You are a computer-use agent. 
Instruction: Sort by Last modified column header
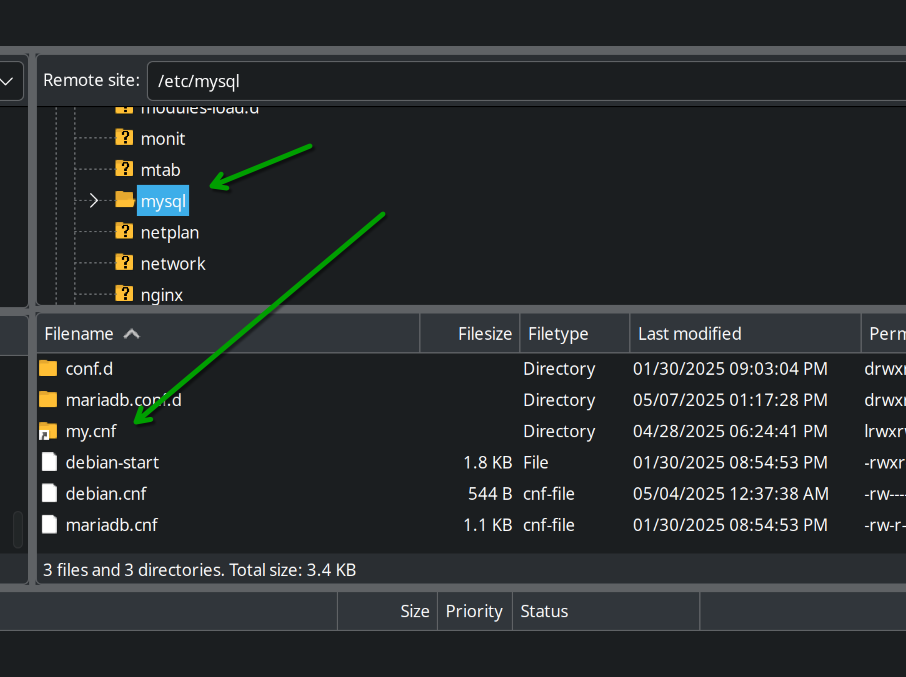(x=745, y=333)
